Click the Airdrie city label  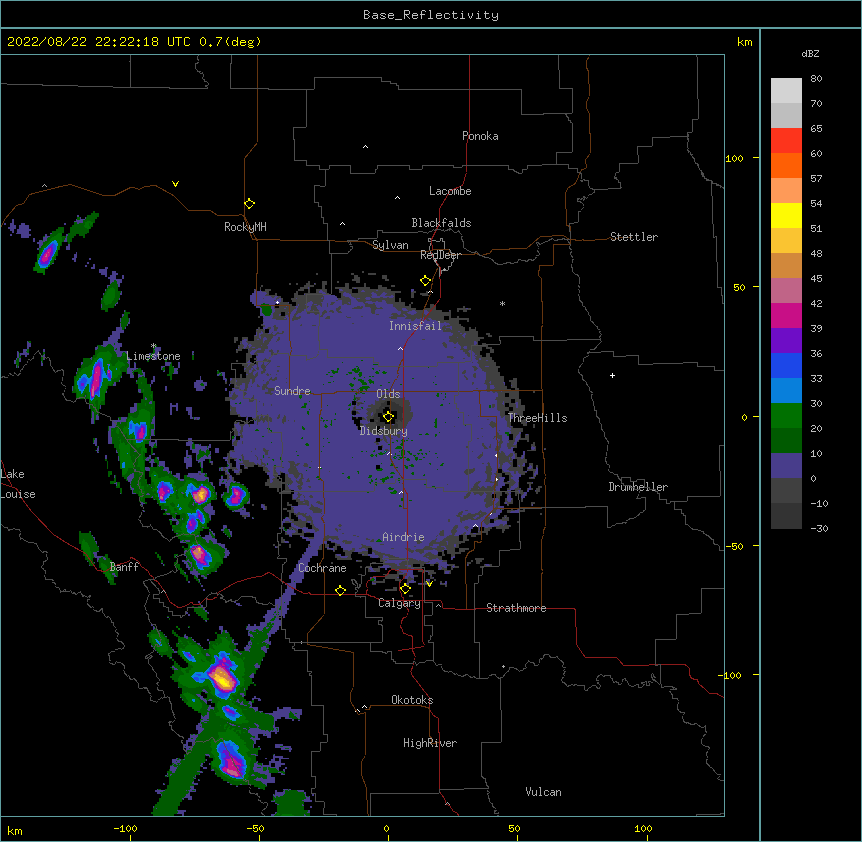[x=404, y=537]
